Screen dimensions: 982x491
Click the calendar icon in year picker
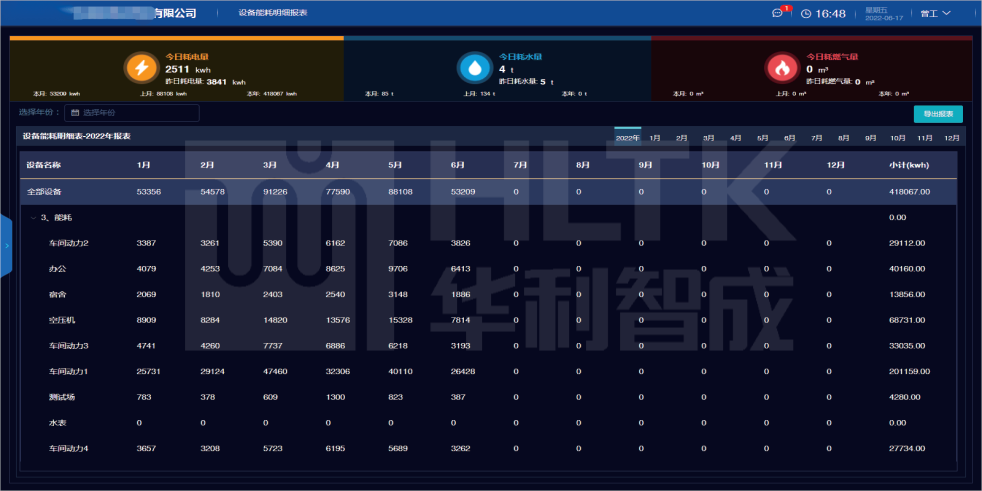pos(75,113)
